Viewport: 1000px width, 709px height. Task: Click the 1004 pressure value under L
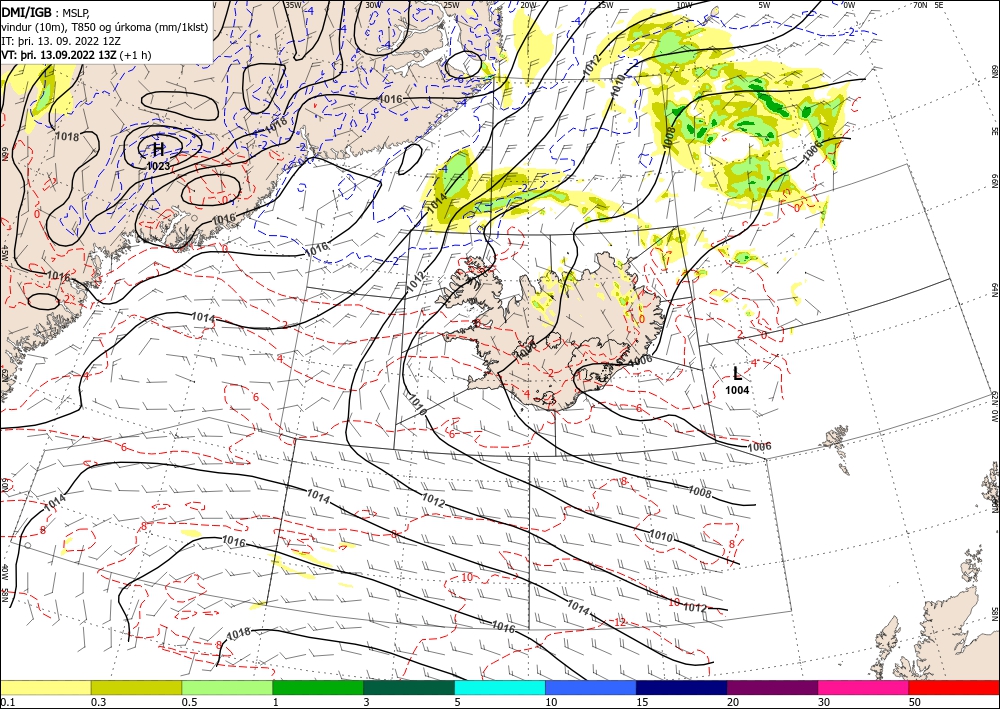(737, 390)
